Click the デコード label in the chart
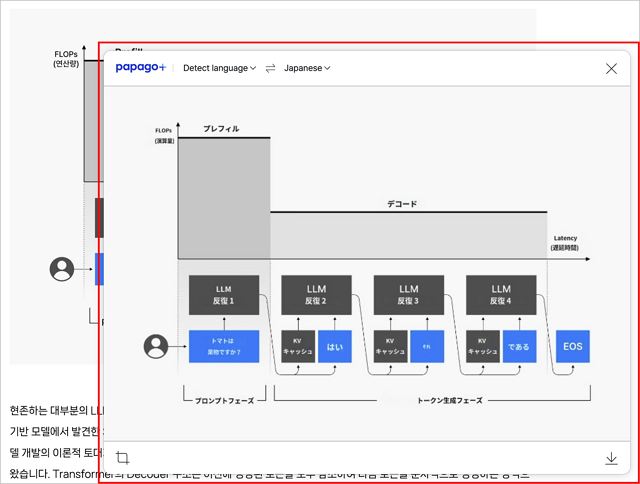This screenshot has width=640, height=484. click(x=402, y=204)
